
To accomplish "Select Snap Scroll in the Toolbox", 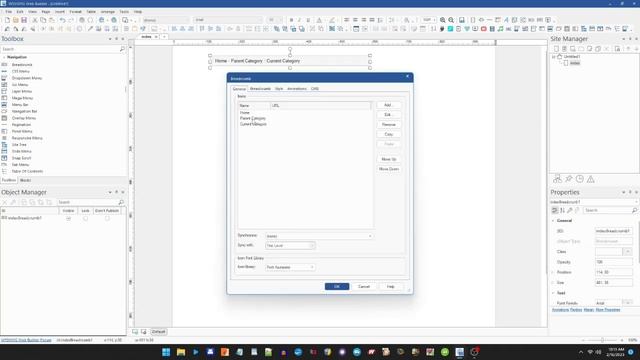I will [21, 158].
